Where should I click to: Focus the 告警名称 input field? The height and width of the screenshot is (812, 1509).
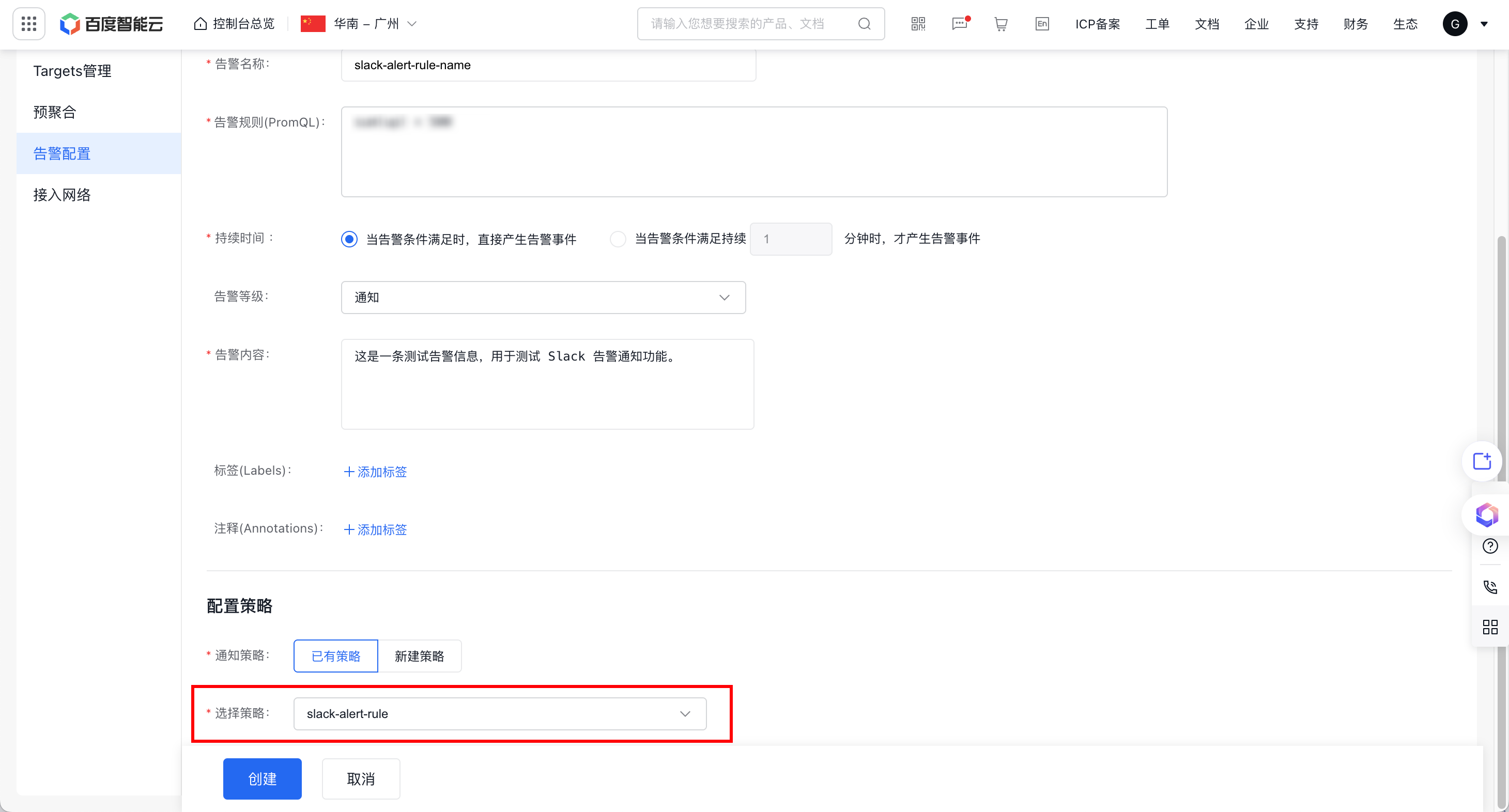[548, 65]
